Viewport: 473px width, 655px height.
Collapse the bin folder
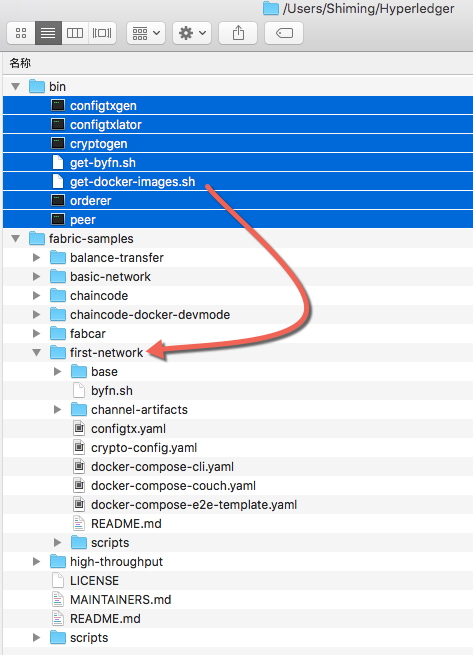(x=16, y=86)
